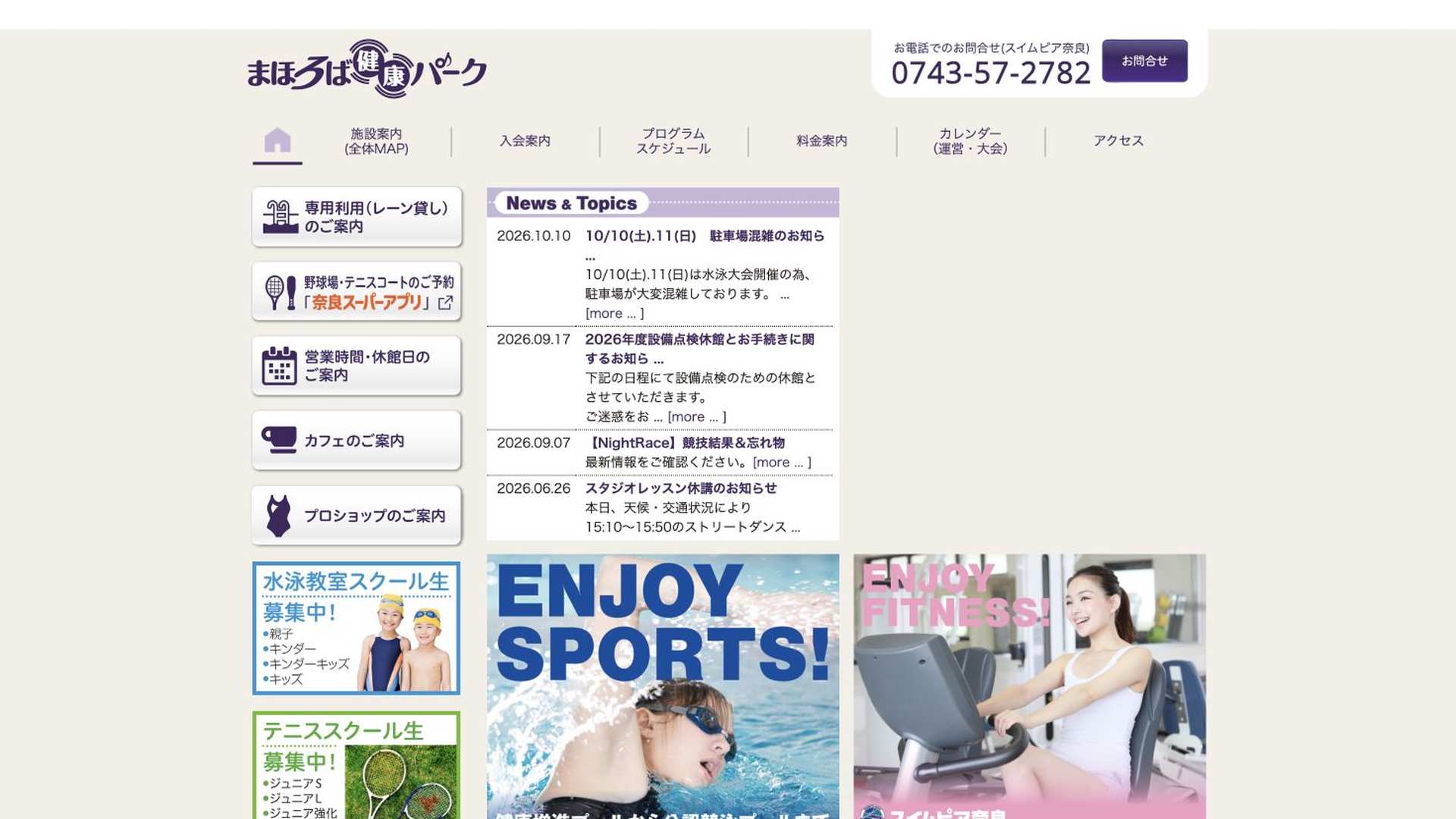This screenshot has width=1456, height=819.
Task: Open 2026年度設備点検休館 news headline
Action: pos(699,349)
